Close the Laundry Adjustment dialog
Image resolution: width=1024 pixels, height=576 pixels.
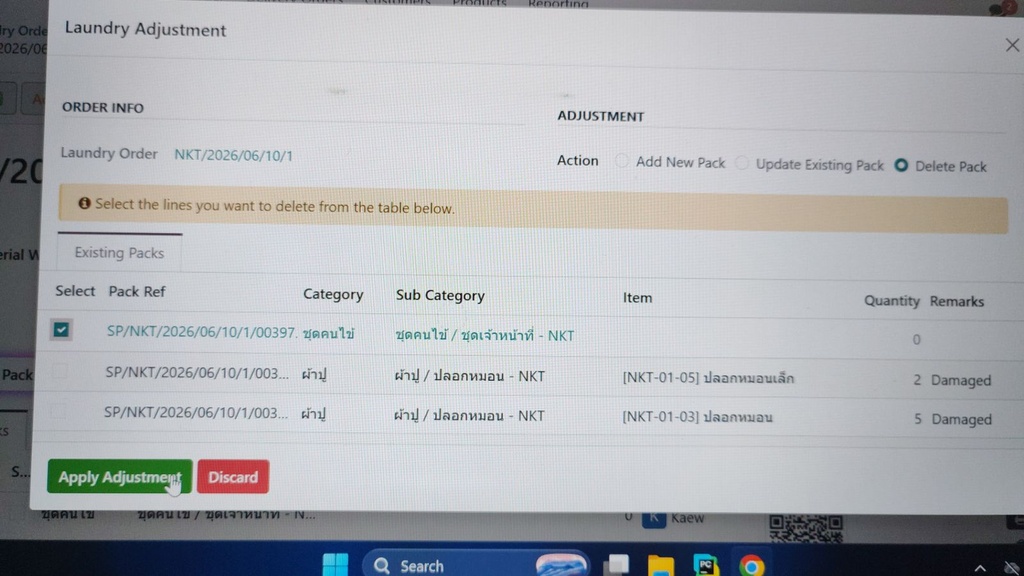[x=1012, y=45]
